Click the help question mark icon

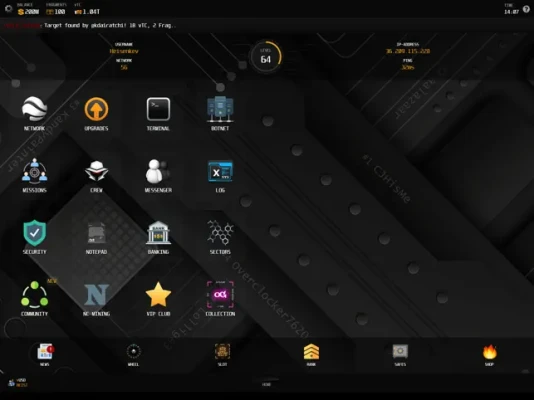(527, 9)
